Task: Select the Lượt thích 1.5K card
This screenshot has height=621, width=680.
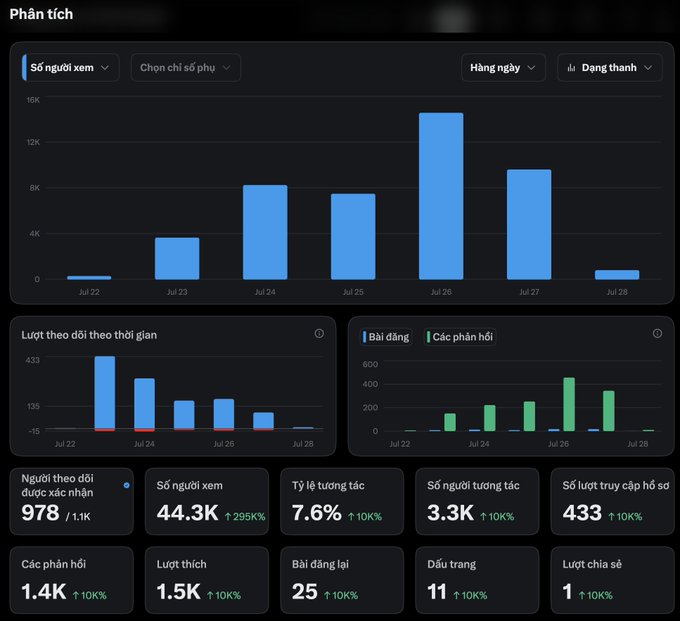Action: point(207,580)
